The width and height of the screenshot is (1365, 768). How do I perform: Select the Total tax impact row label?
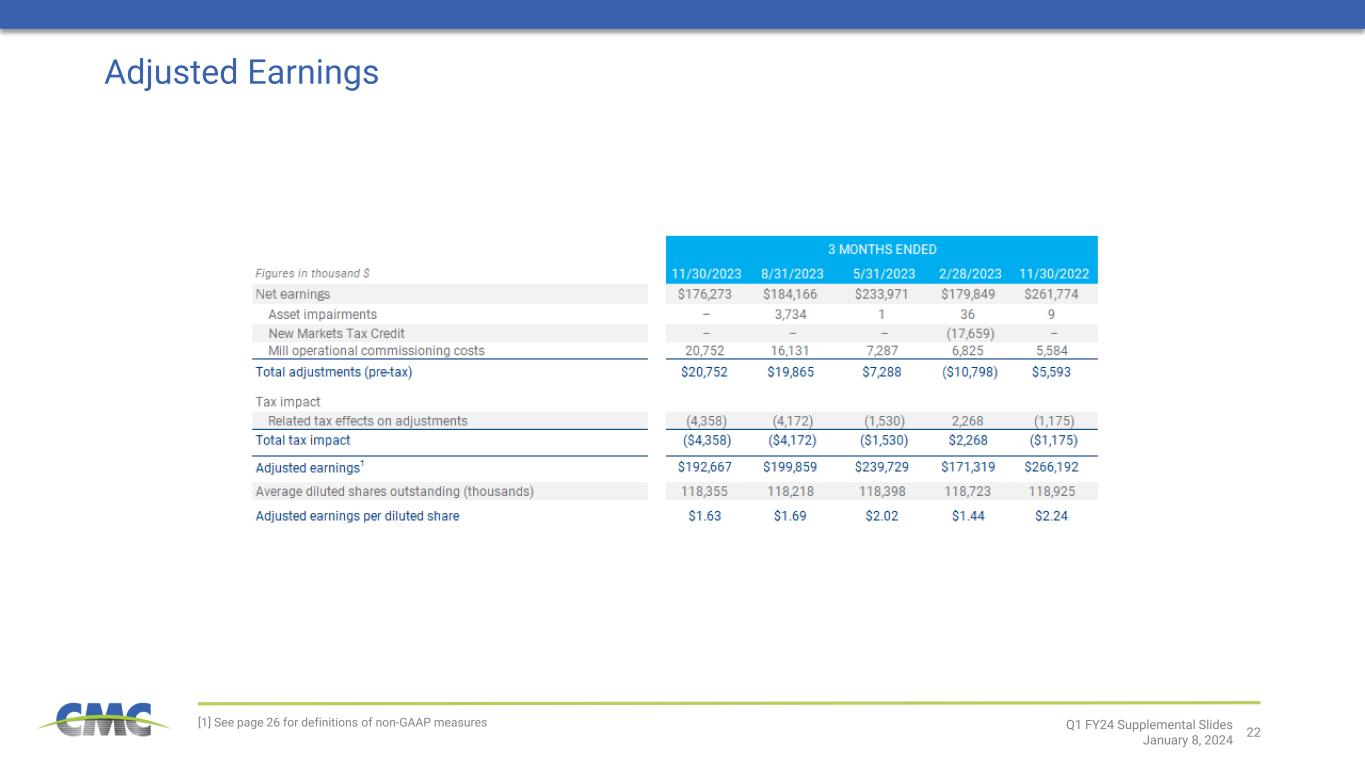303,440
